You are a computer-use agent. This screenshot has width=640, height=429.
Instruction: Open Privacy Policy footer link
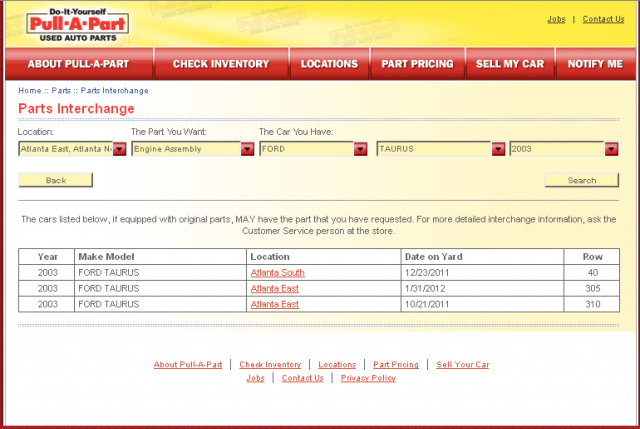(x=368, y=378)
